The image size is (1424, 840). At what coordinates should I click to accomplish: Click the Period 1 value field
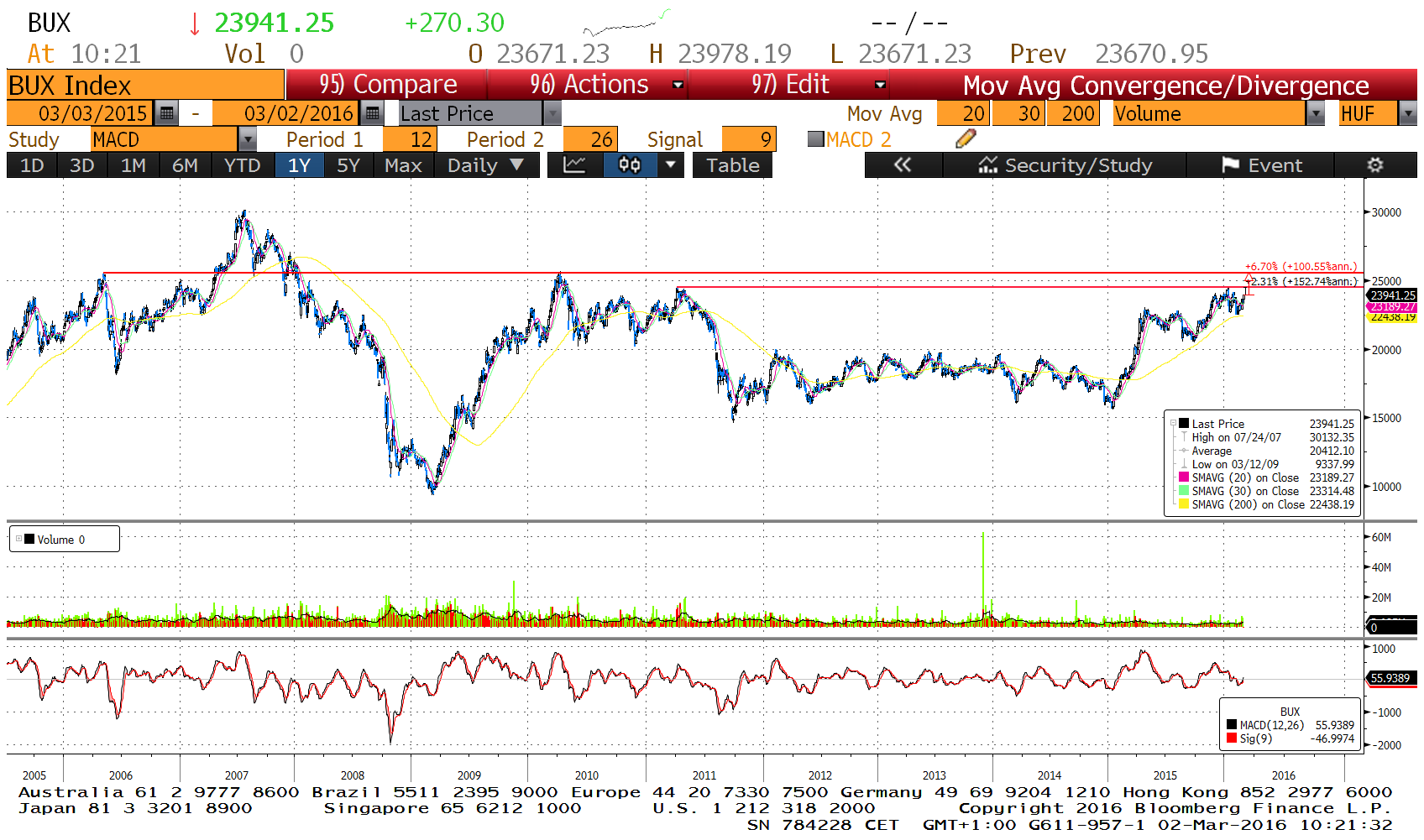point(409,138)
